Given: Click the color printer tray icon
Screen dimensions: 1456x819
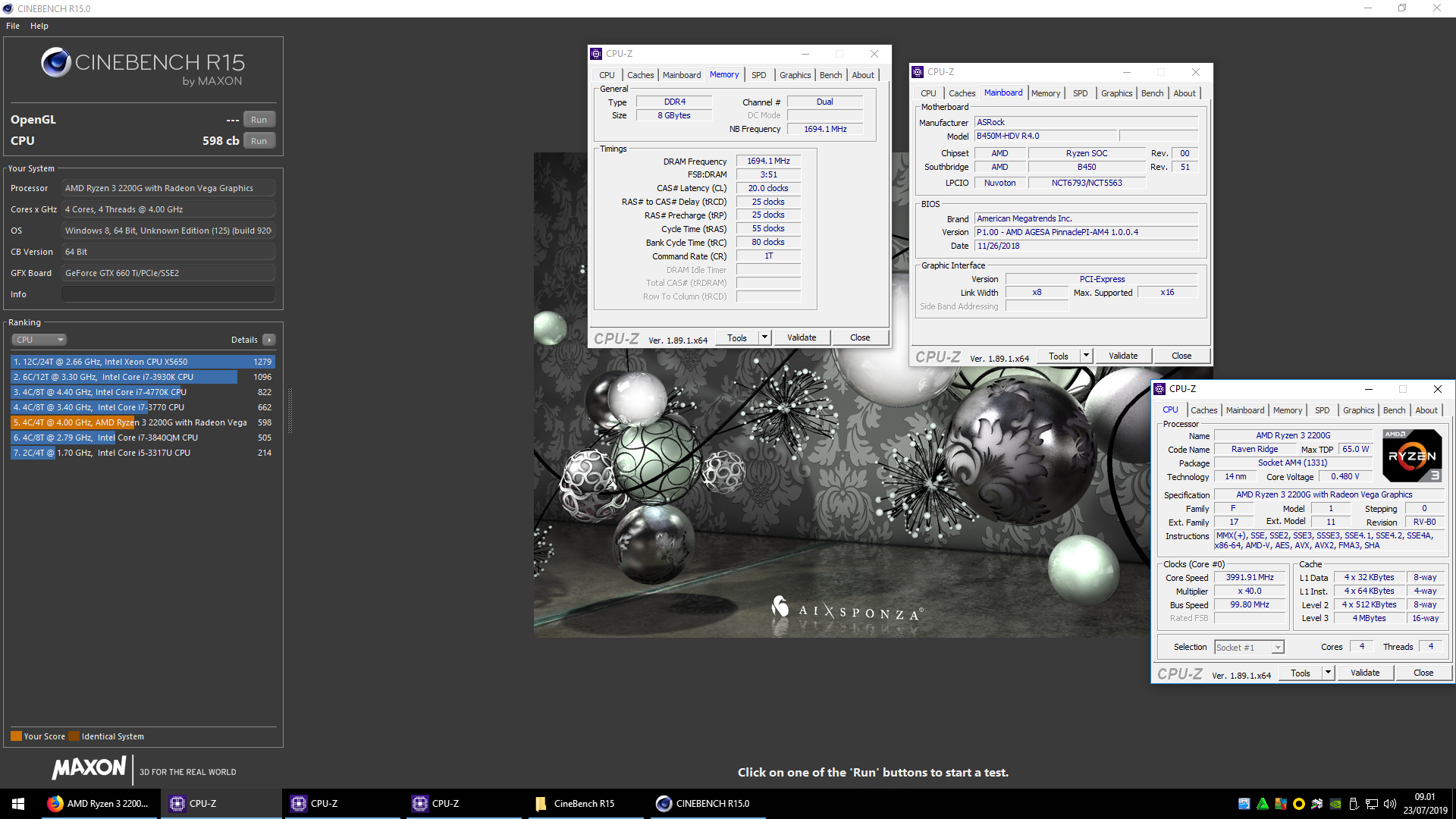Looking at the screenshot, I should pyautogui.click(x=1317, y=804).
